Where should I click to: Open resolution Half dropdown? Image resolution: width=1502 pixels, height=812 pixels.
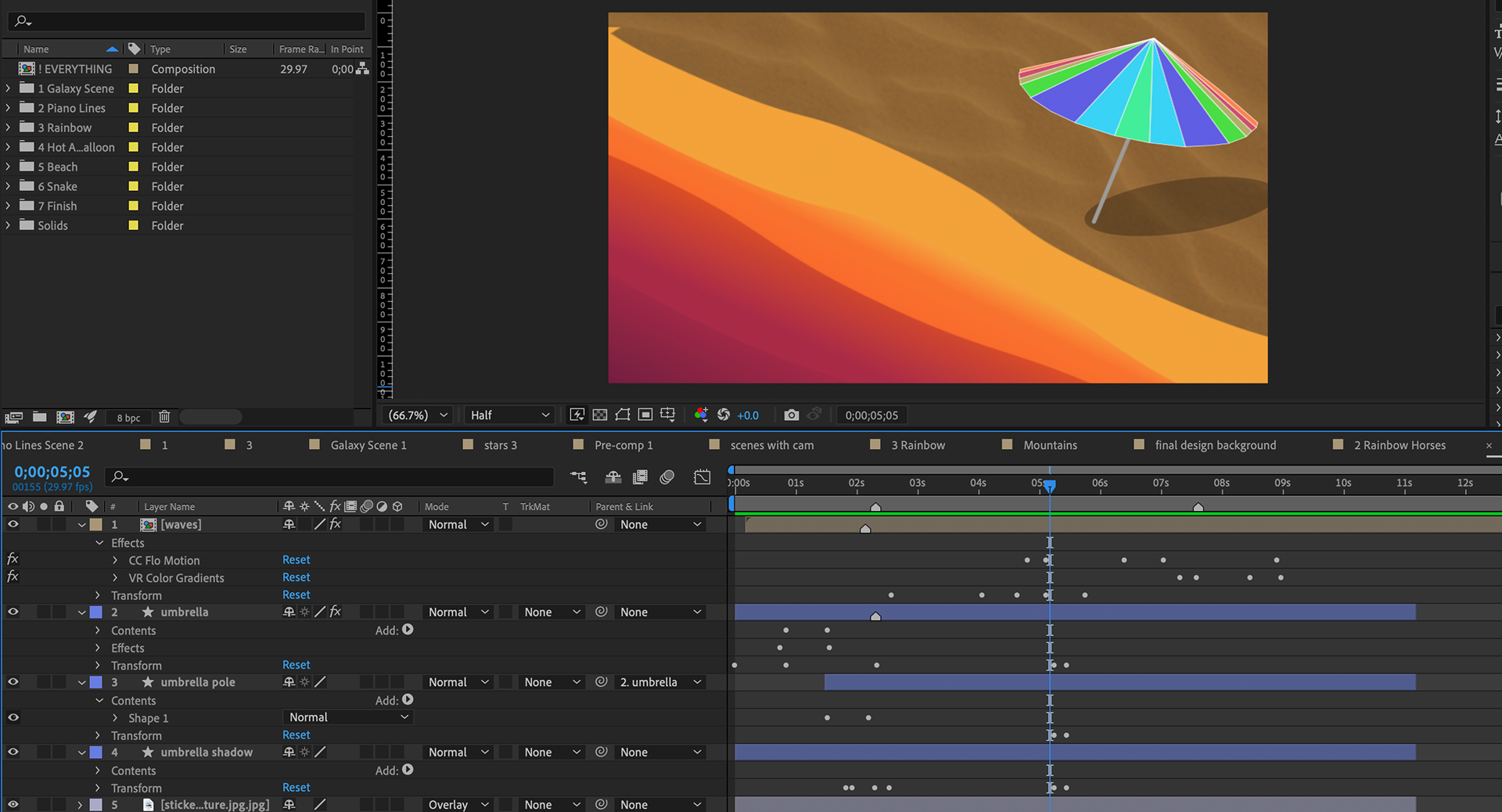click(x=510, y=415)
